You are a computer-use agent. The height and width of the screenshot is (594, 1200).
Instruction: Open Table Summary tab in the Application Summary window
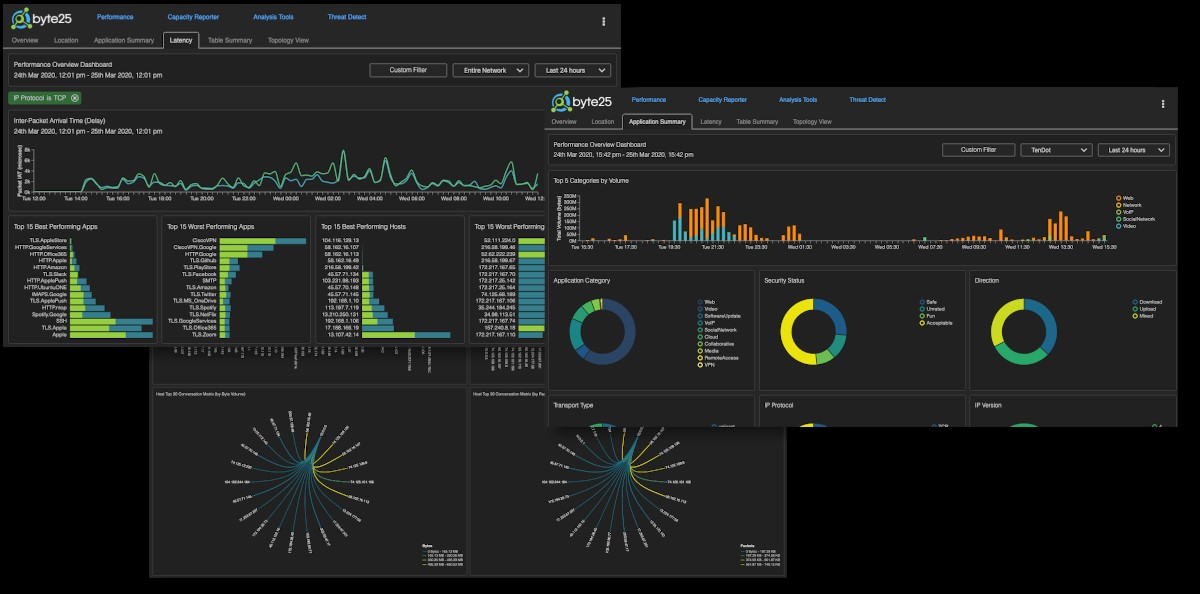[757, 122]
